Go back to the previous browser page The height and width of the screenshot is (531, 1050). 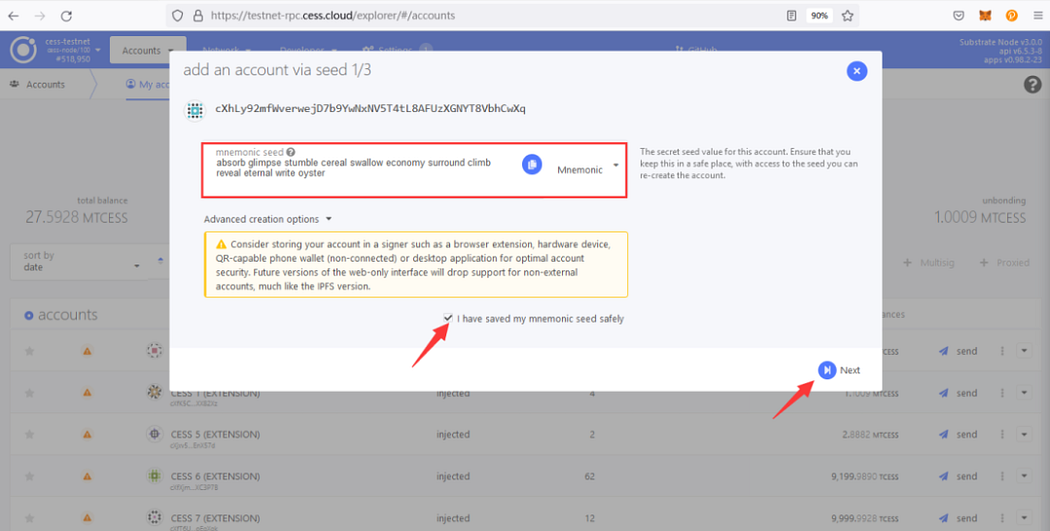(x=13, y=15)
